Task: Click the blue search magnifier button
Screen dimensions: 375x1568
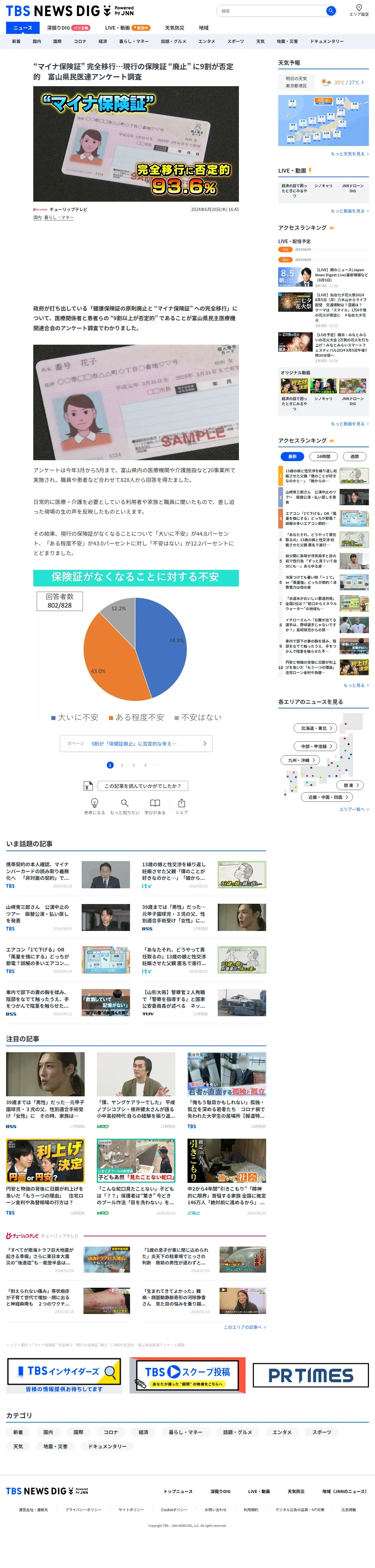Action: (x=331, y=11)
